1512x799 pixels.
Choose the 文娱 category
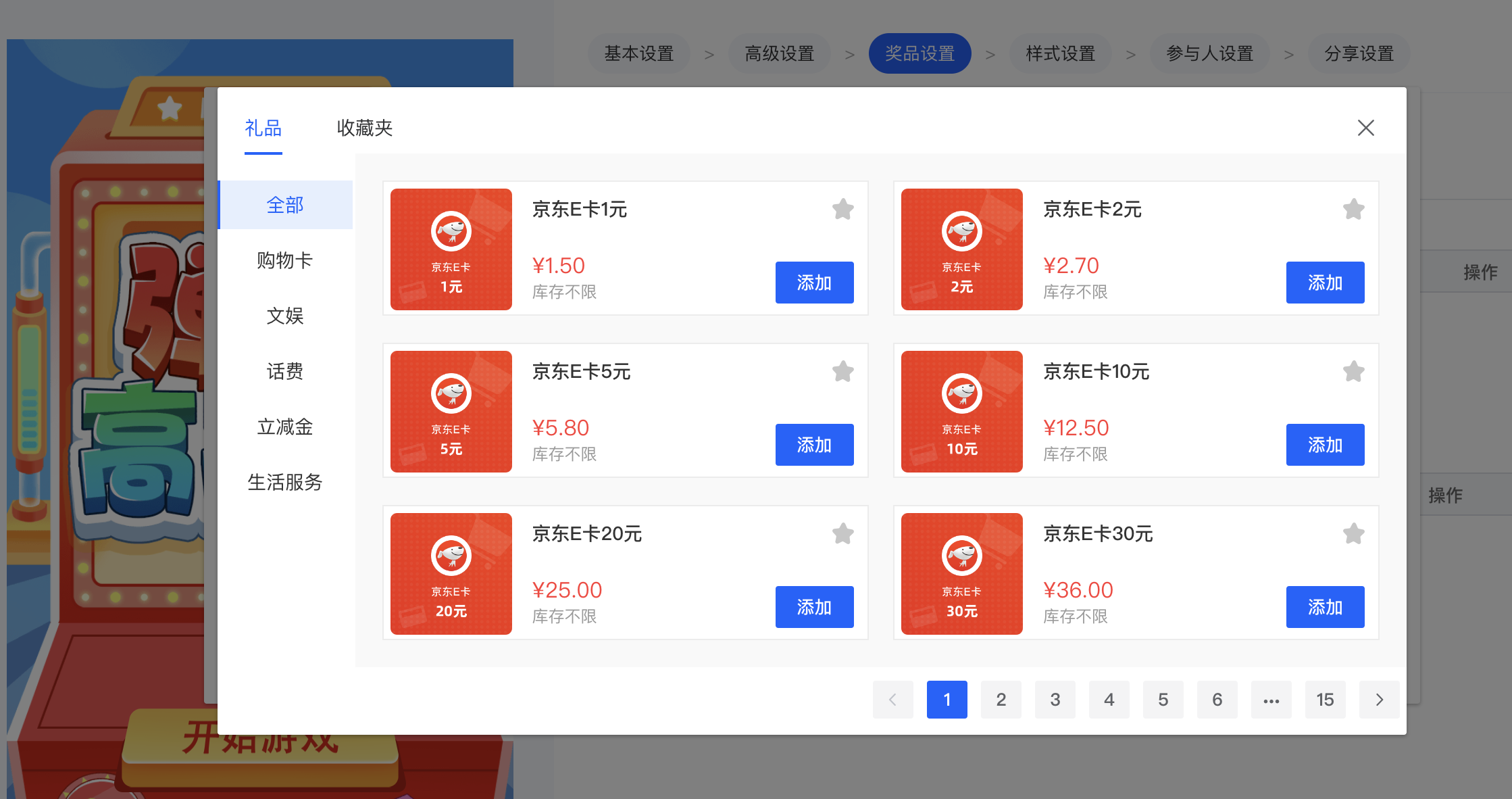[x=285, y=316]
